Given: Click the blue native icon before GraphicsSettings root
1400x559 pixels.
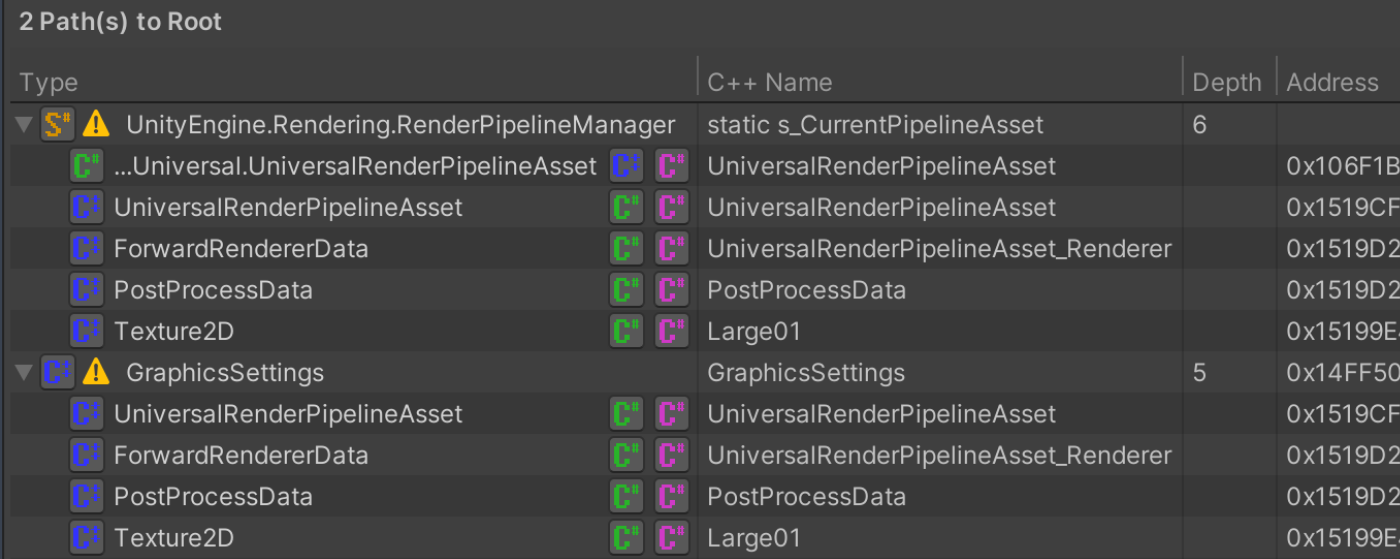Looking at the screenshot, I should 57,373.
